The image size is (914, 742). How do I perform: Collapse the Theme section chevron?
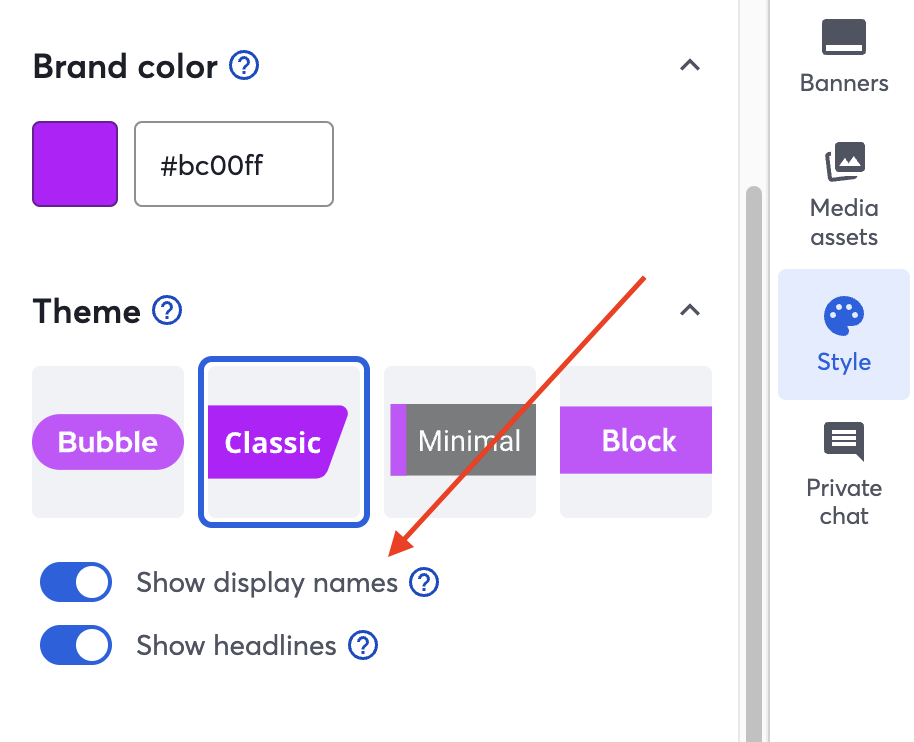689,310
